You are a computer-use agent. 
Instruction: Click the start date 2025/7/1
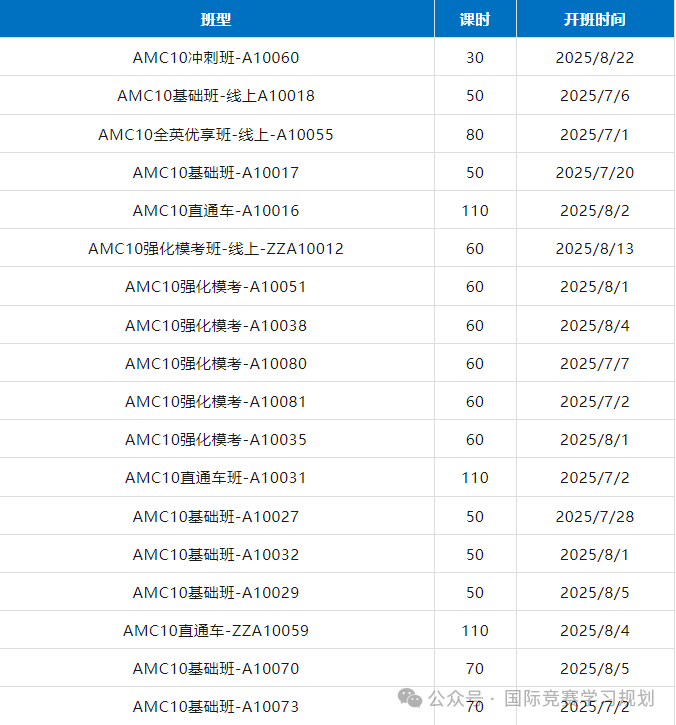coord(595,135)
